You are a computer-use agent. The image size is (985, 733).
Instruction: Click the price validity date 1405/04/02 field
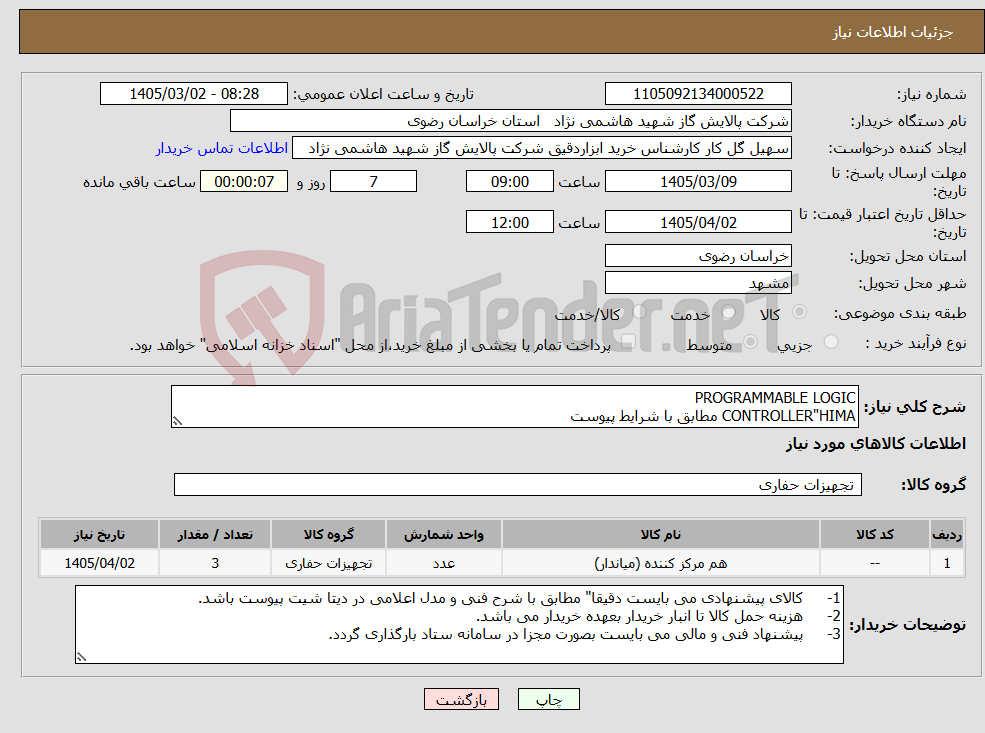pyautogui.click(x=698, y=222)
